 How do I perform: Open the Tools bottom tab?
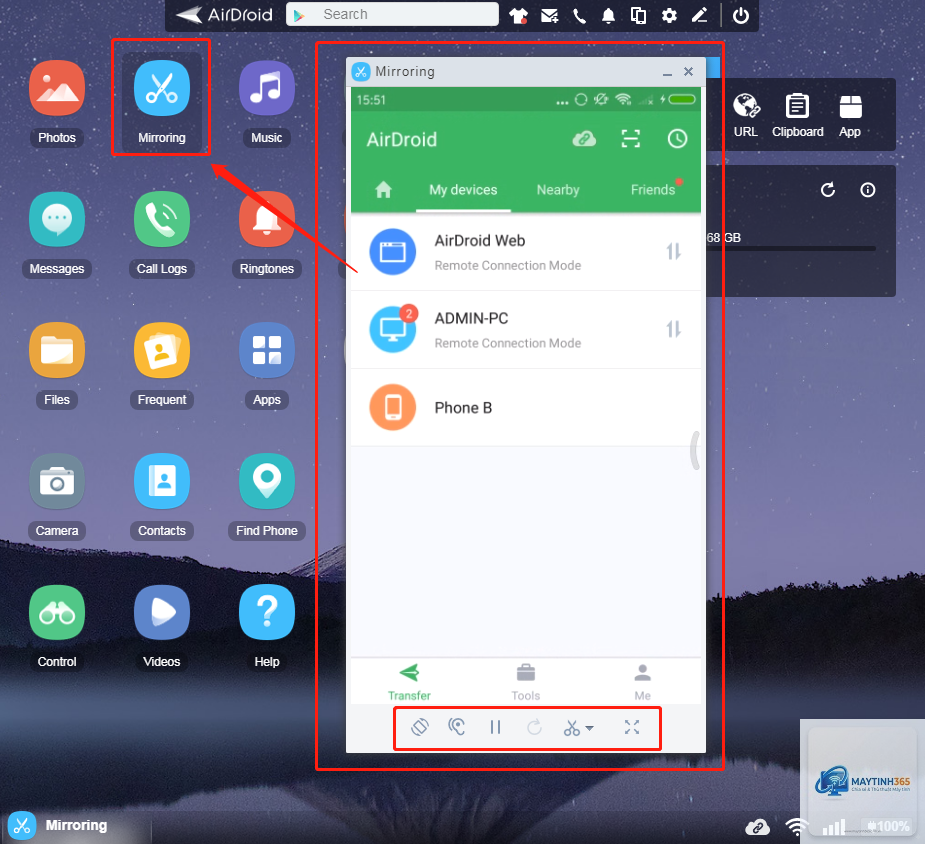coord(526,682)
